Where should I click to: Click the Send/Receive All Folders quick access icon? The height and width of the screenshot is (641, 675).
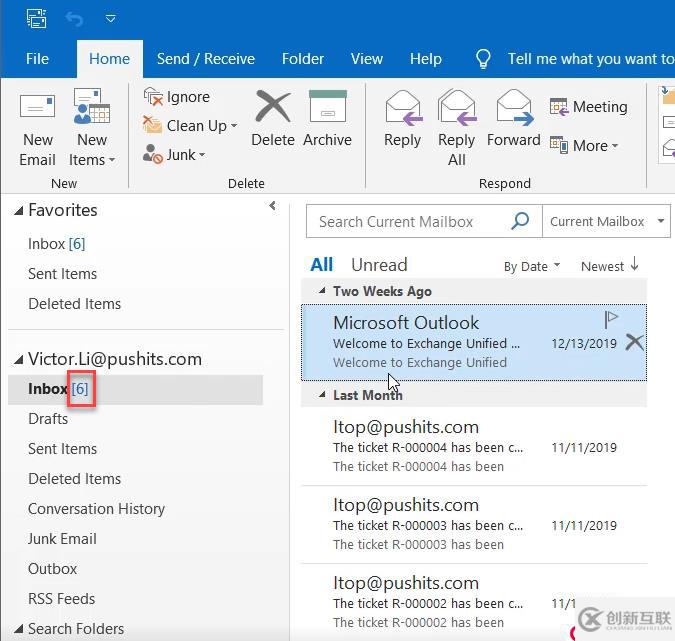coord(37,18)
